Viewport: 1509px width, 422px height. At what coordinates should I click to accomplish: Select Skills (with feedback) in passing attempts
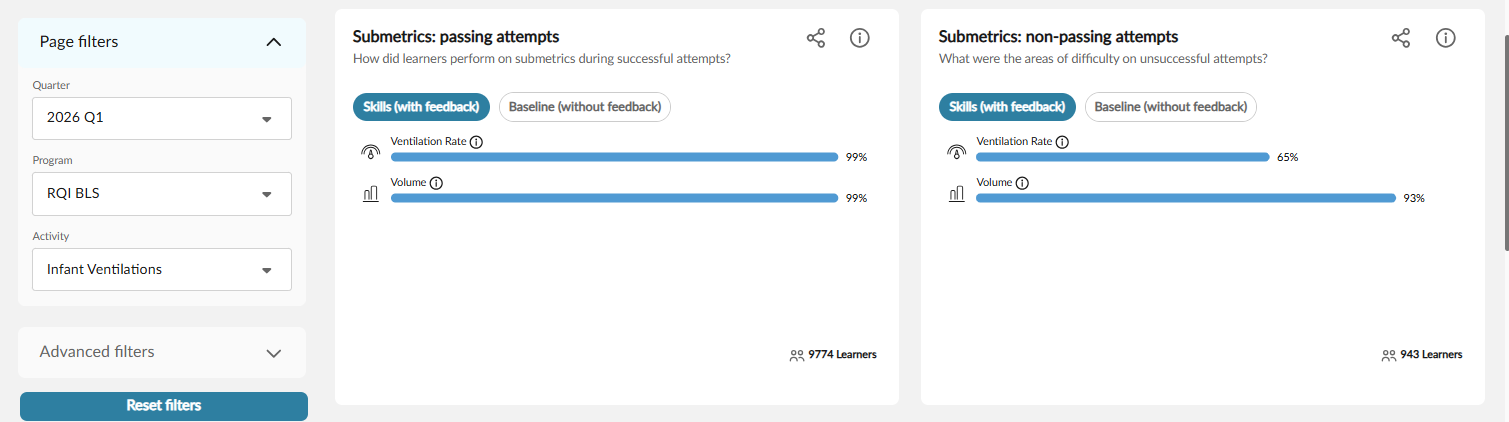tap(421, 107)
